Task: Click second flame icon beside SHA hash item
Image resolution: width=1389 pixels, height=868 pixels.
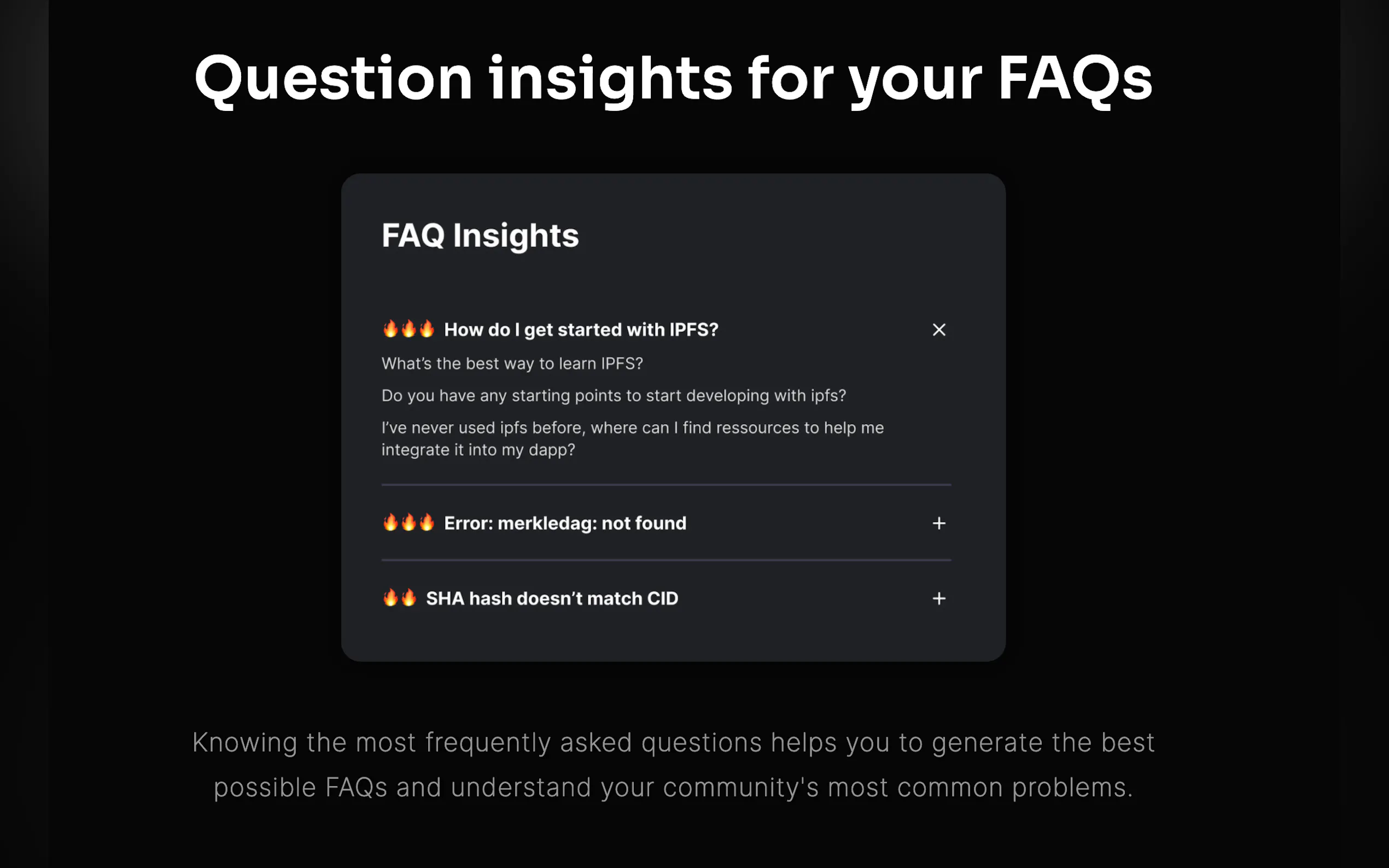Action: pyautogui.click(x=409, y=597)
